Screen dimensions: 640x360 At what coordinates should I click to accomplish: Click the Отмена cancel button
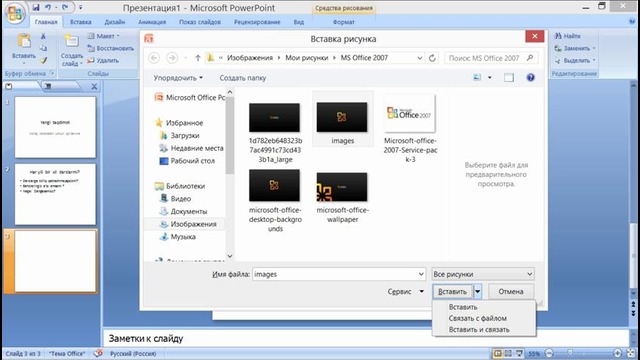click(x=511, y=291)
